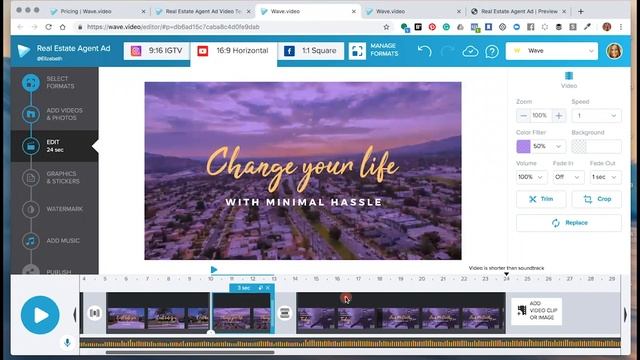Open a new browser tab
Viewport: 640px width, 360px height.
pyautogui.click(x=580, y=11)
